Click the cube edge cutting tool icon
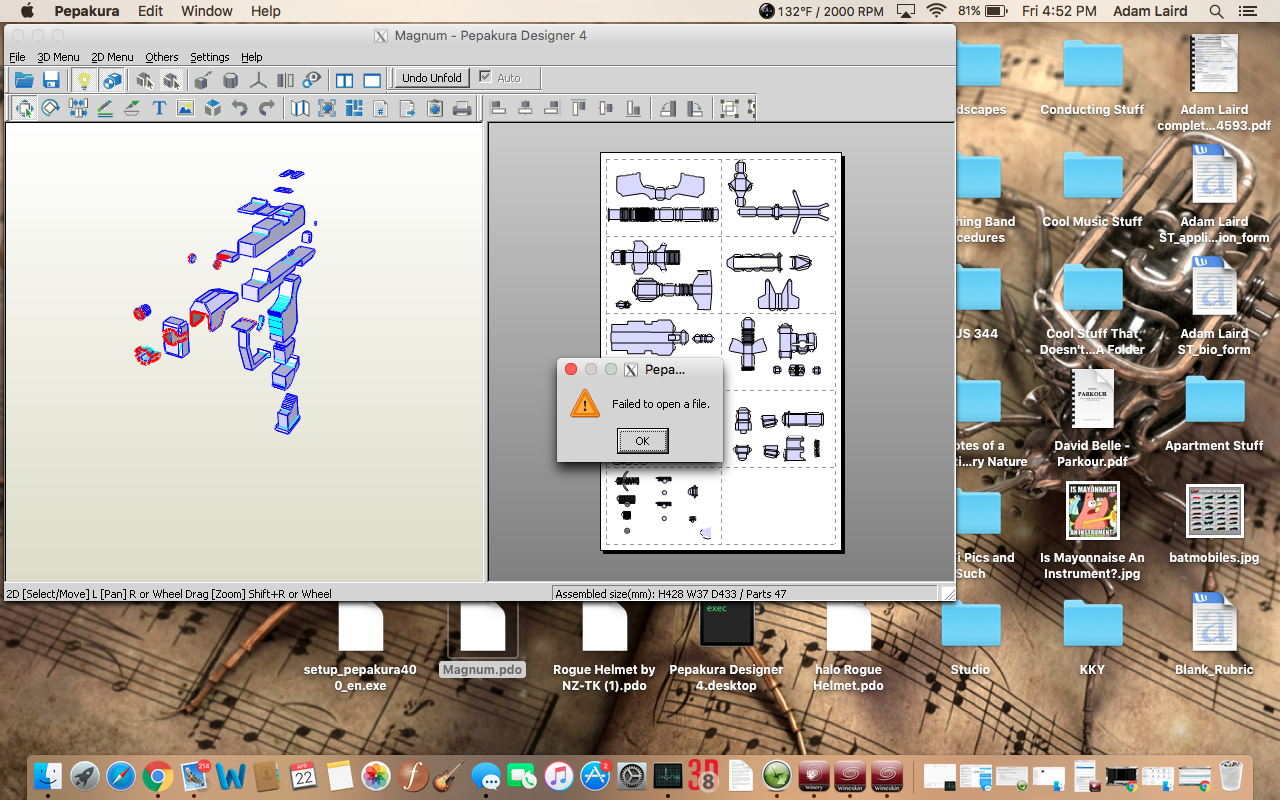1280x800 pixels. click(203, 80)
